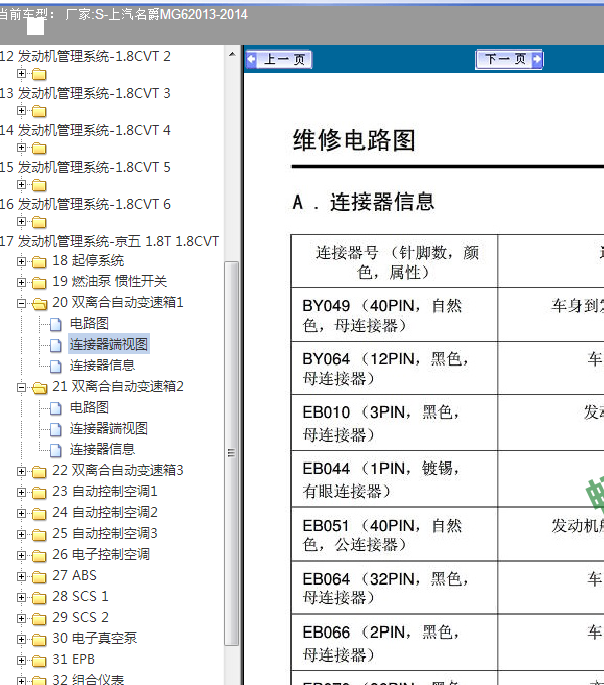Viewport: 604px width, 685px height.
Task: Click folder icon of 28 SCS 1
Action: tap(39, 598)
